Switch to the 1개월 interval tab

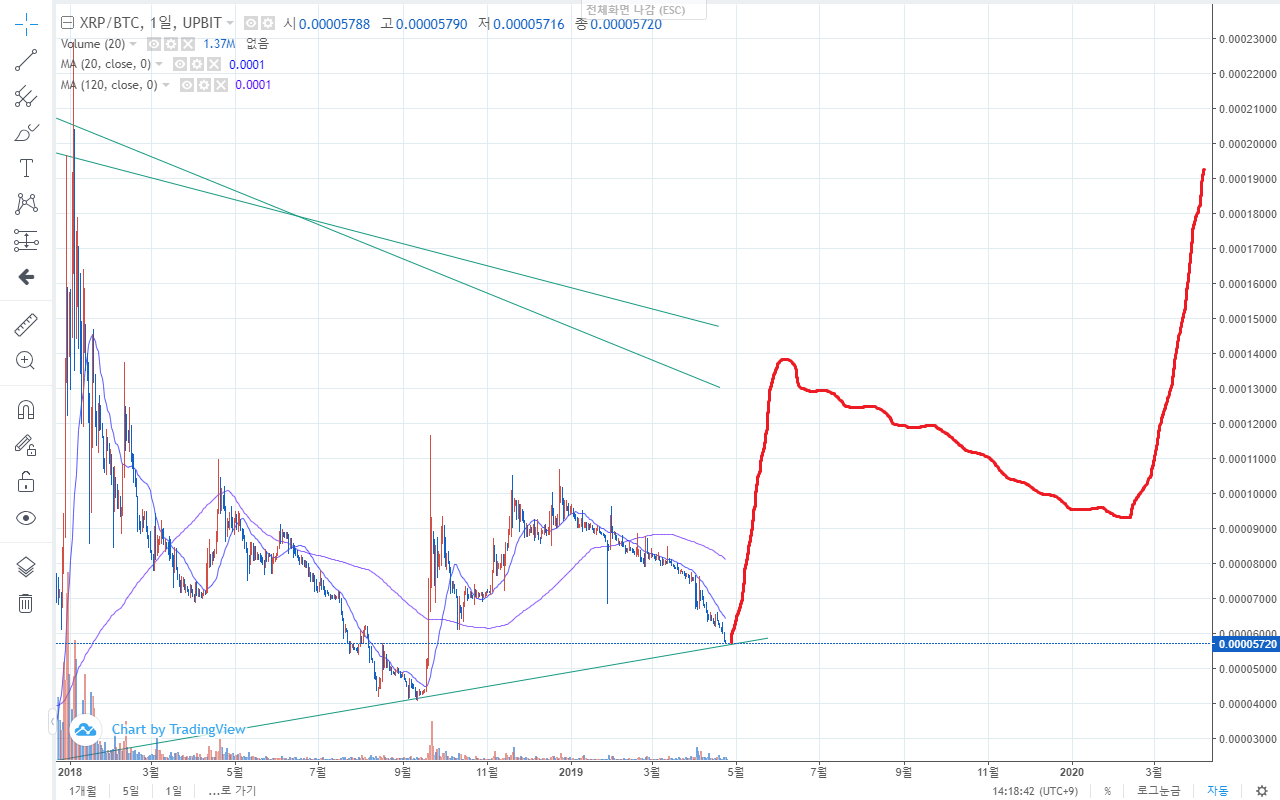coord(84,790)
